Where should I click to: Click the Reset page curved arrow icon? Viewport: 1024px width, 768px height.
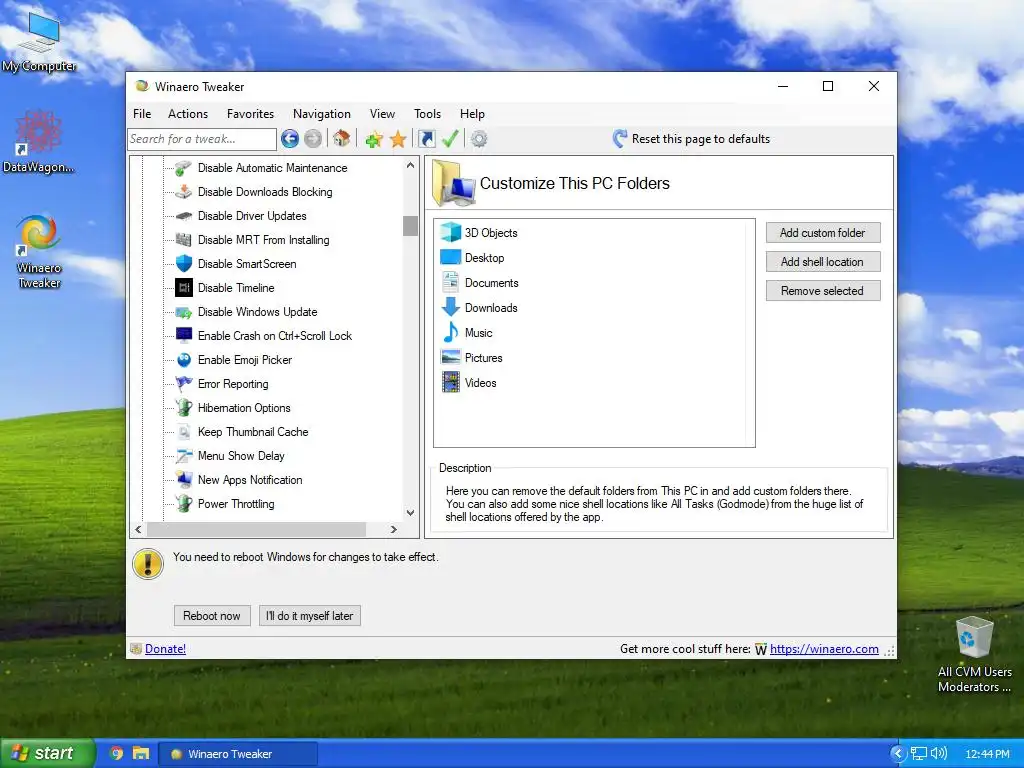tap(620, 138)
